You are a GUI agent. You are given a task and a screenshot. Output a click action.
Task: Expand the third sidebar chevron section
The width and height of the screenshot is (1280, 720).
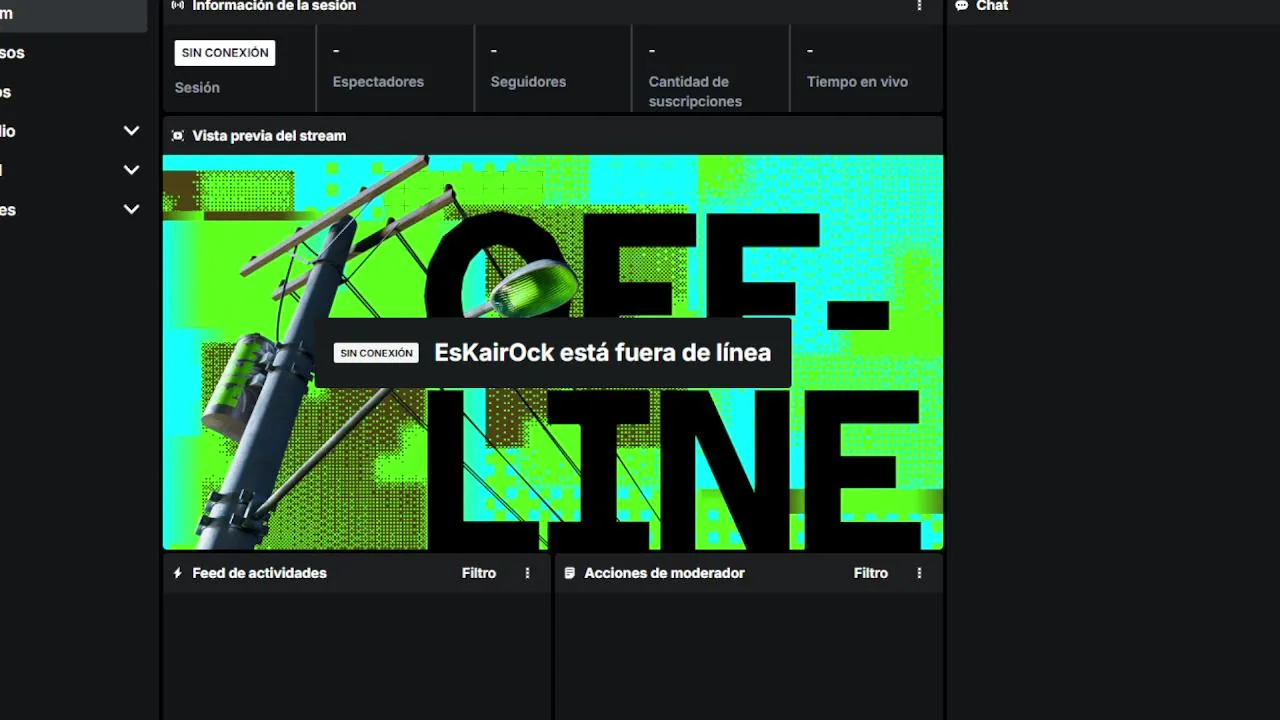point(131,210)
